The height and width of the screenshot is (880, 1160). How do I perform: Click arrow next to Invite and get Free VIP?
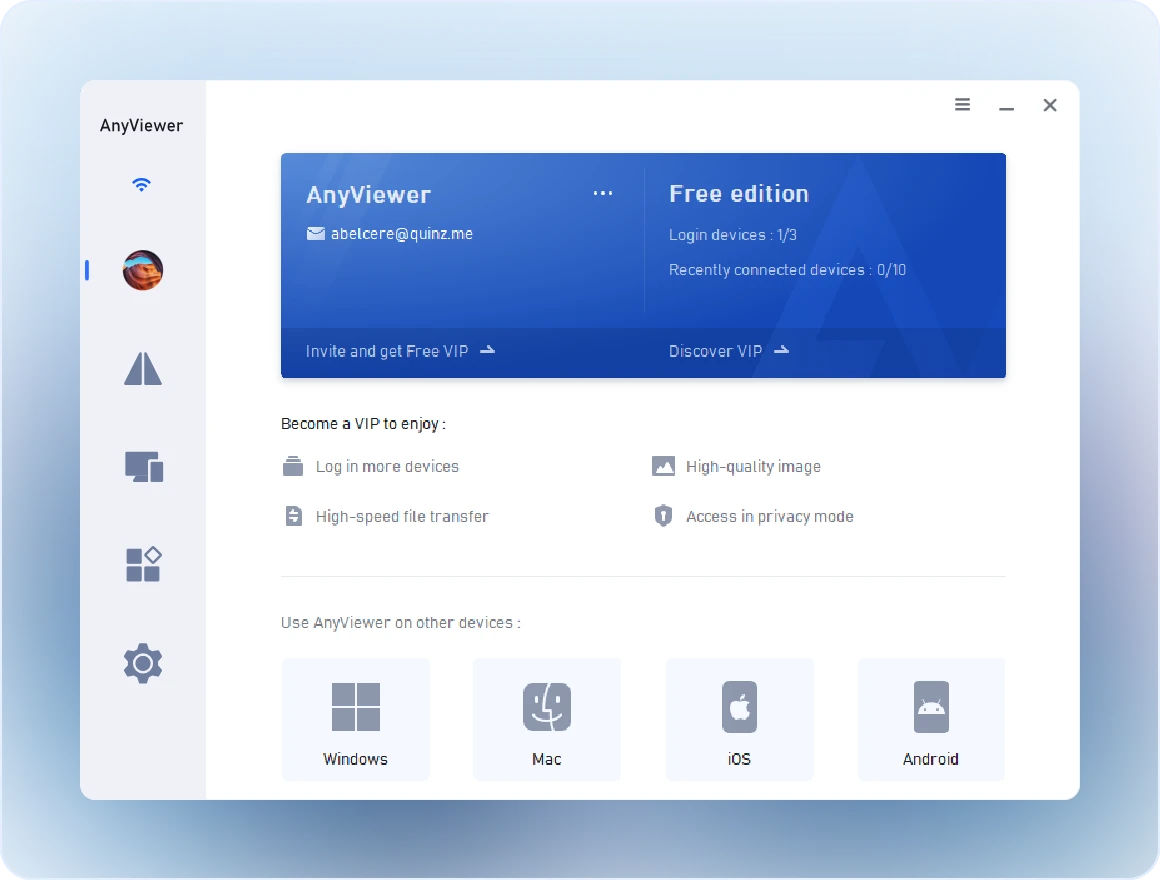pos(488,350)
